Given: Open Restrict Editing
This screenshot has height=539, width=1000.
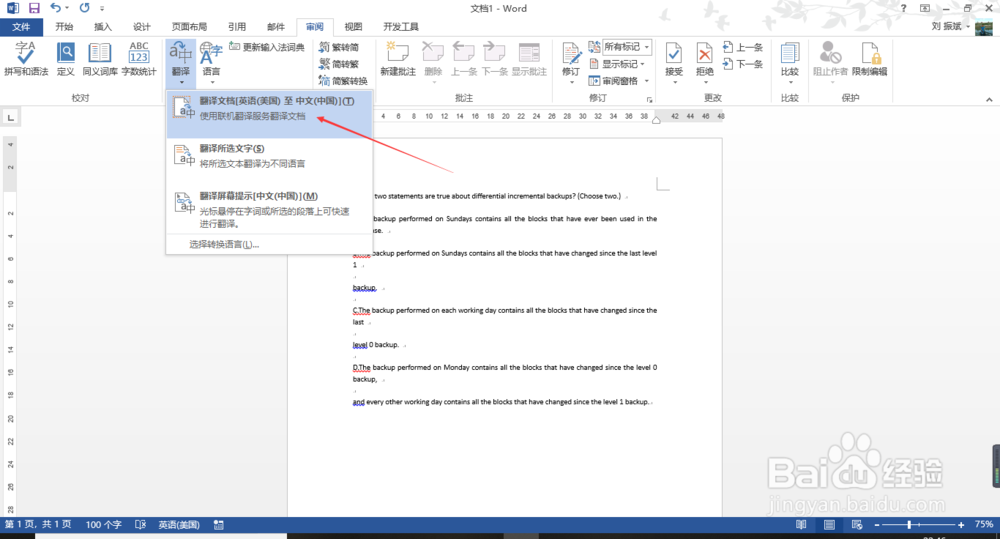Looking at the screenshot, I should (x=870, y=59).
